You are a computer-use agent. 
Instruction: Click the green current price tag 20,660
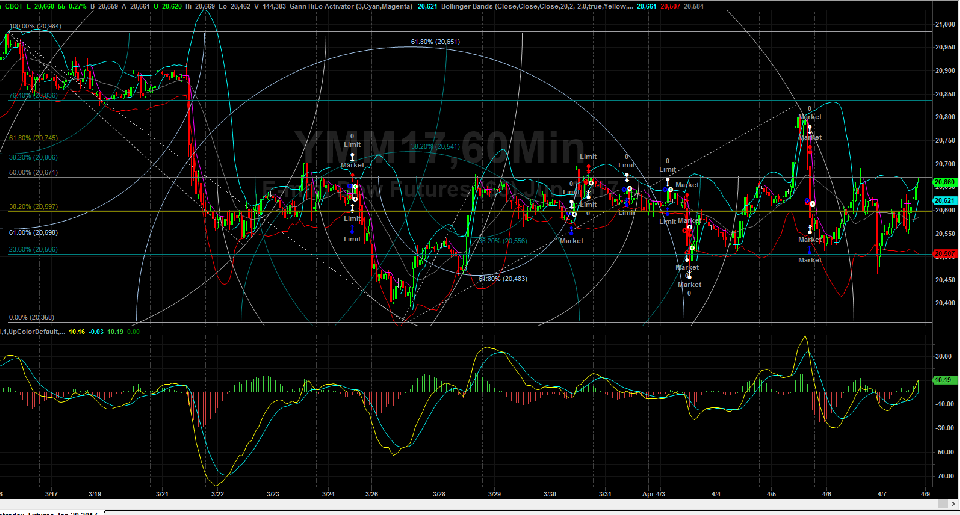[x=943, y=182]
